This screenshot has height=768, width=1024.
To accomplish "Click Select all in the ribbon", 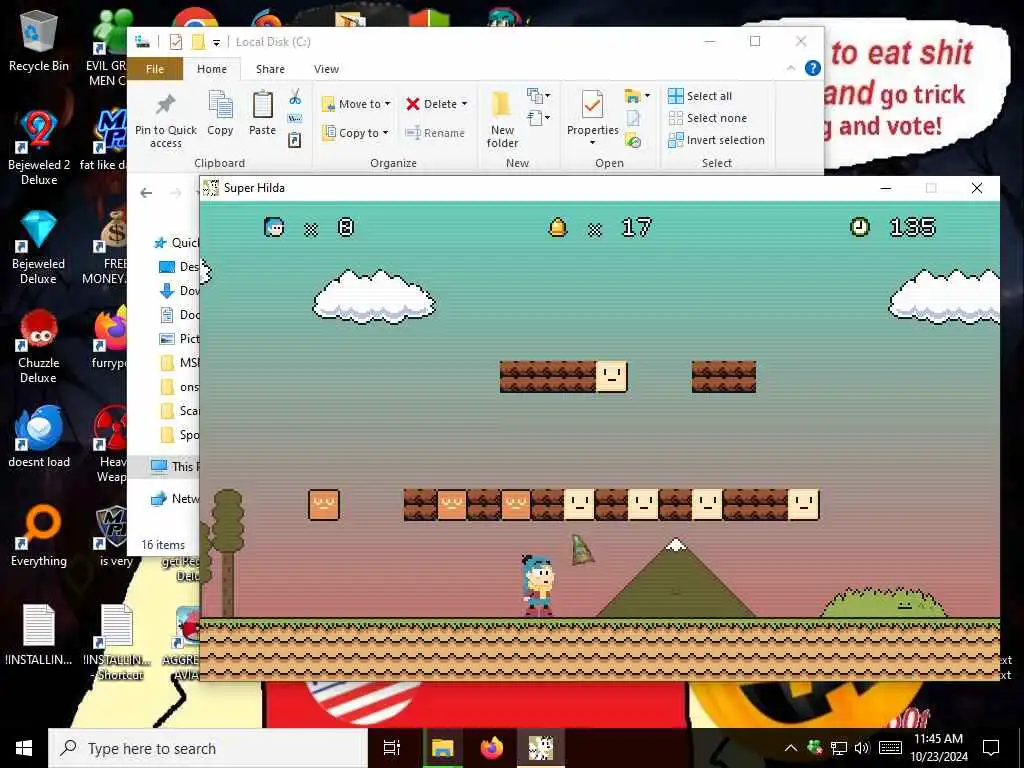I will tap(700, 96).
